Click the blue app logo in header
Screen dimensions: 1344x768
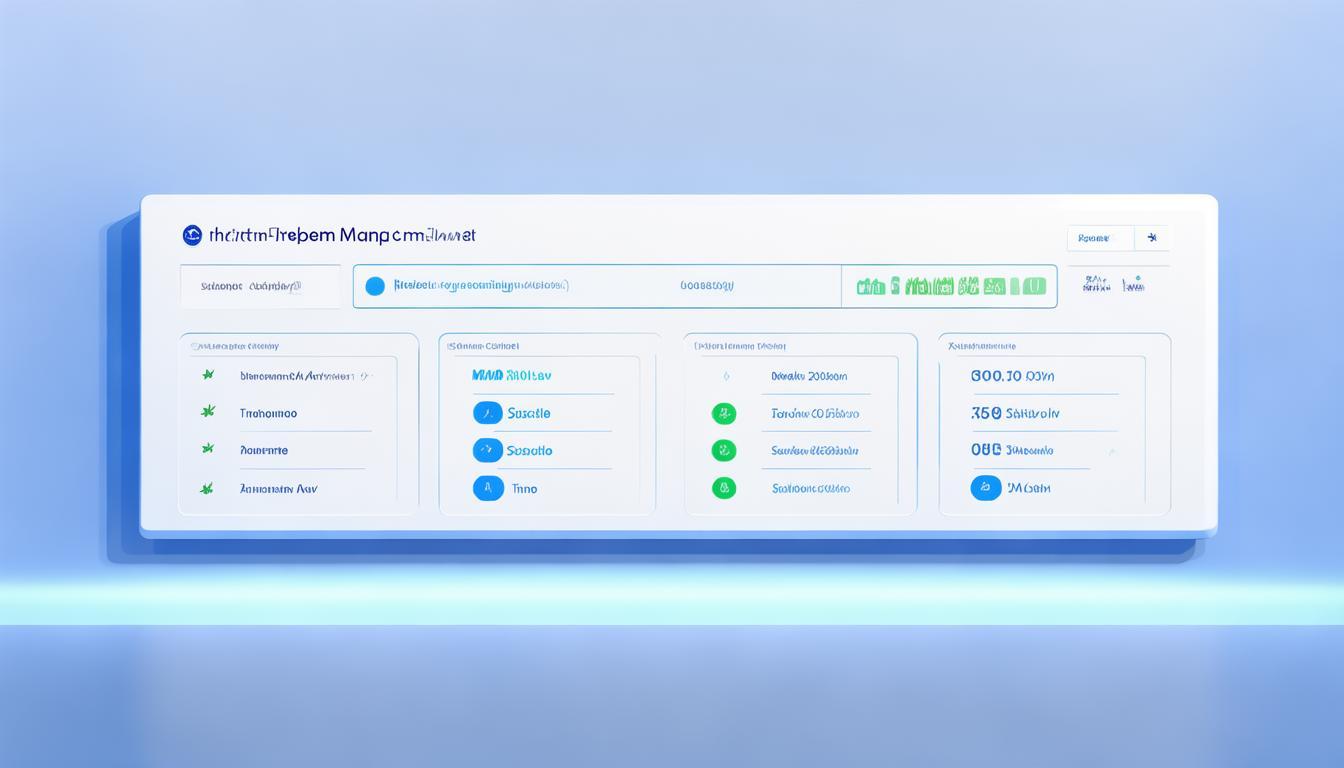[x=192, y=235]
